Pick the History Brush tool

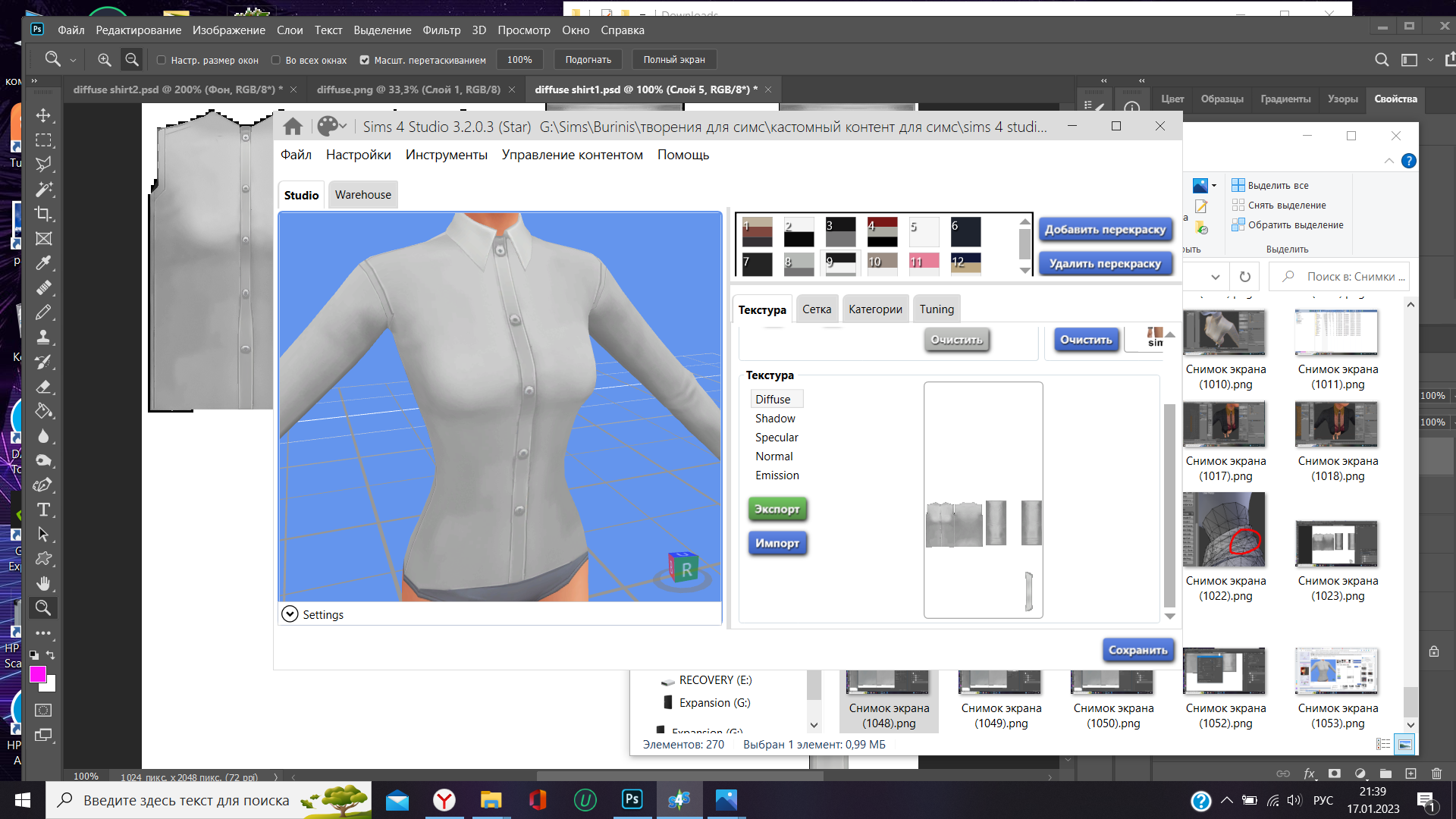tap(43, 362)
